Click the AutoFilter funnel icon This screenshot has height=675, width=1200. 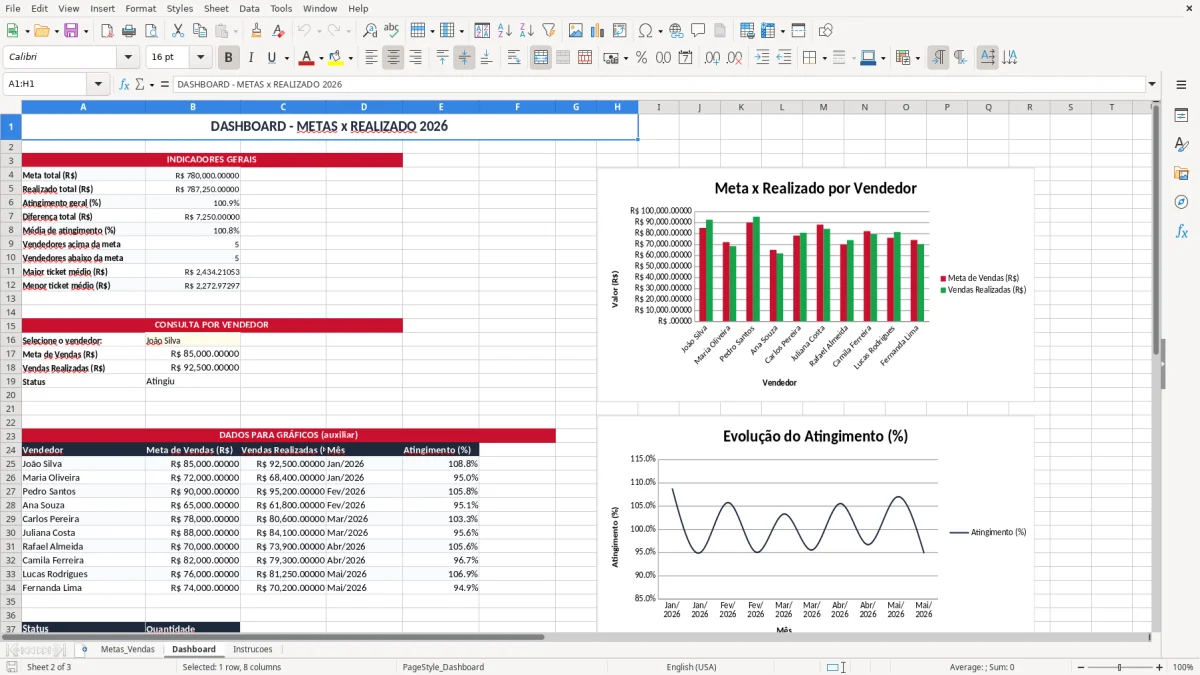(x=548, y=31)
